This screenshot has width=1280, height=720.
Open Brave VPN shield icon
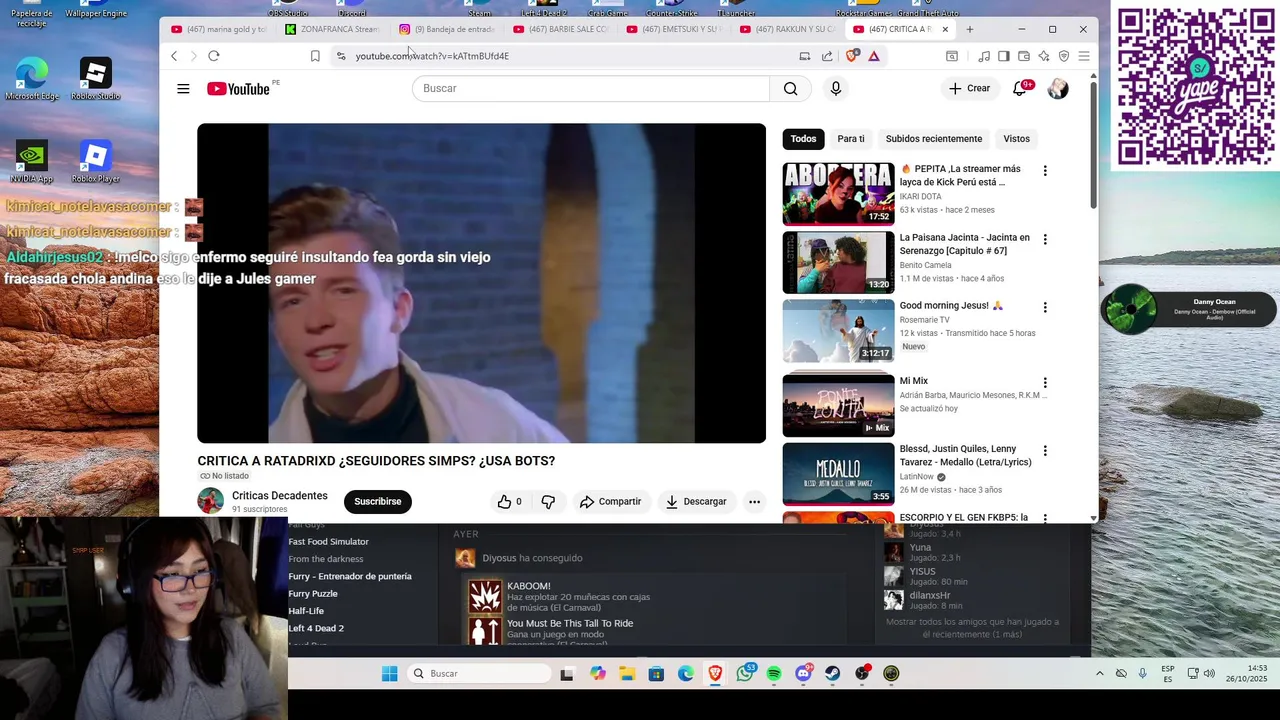click(1064, 56)
